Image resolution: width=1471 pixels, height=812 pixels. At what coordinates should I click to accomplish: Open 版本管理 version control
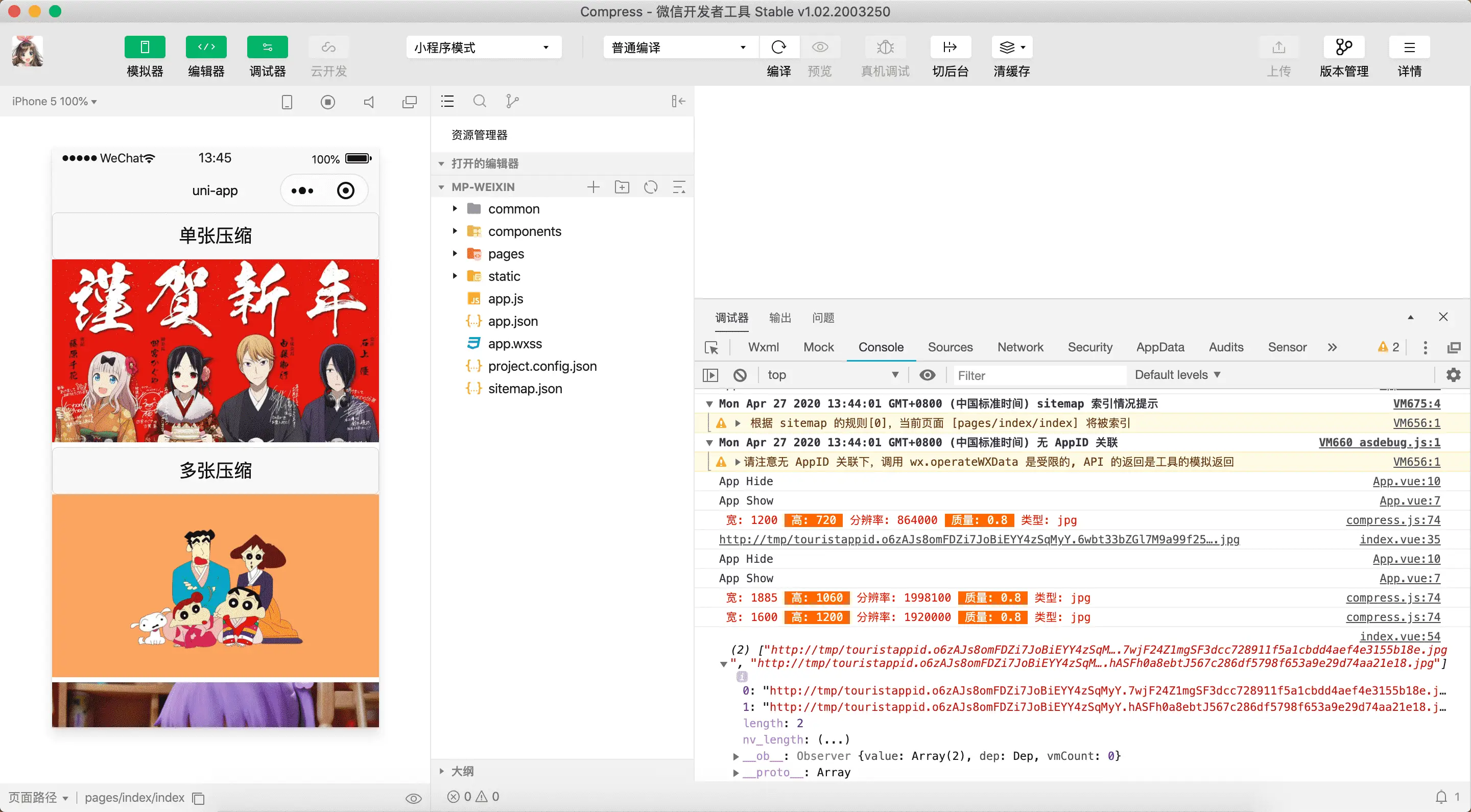click(1344, 47)
